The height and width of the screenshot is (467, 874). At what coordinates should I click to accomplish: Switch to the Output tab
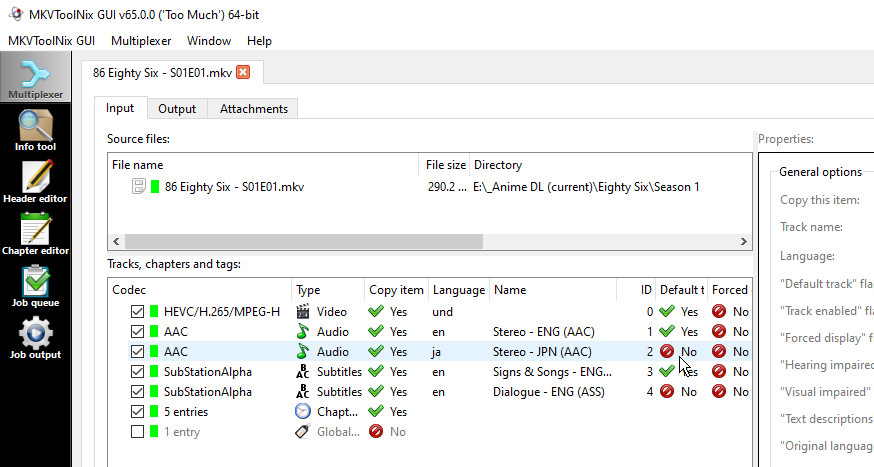(x=177, y=109)
